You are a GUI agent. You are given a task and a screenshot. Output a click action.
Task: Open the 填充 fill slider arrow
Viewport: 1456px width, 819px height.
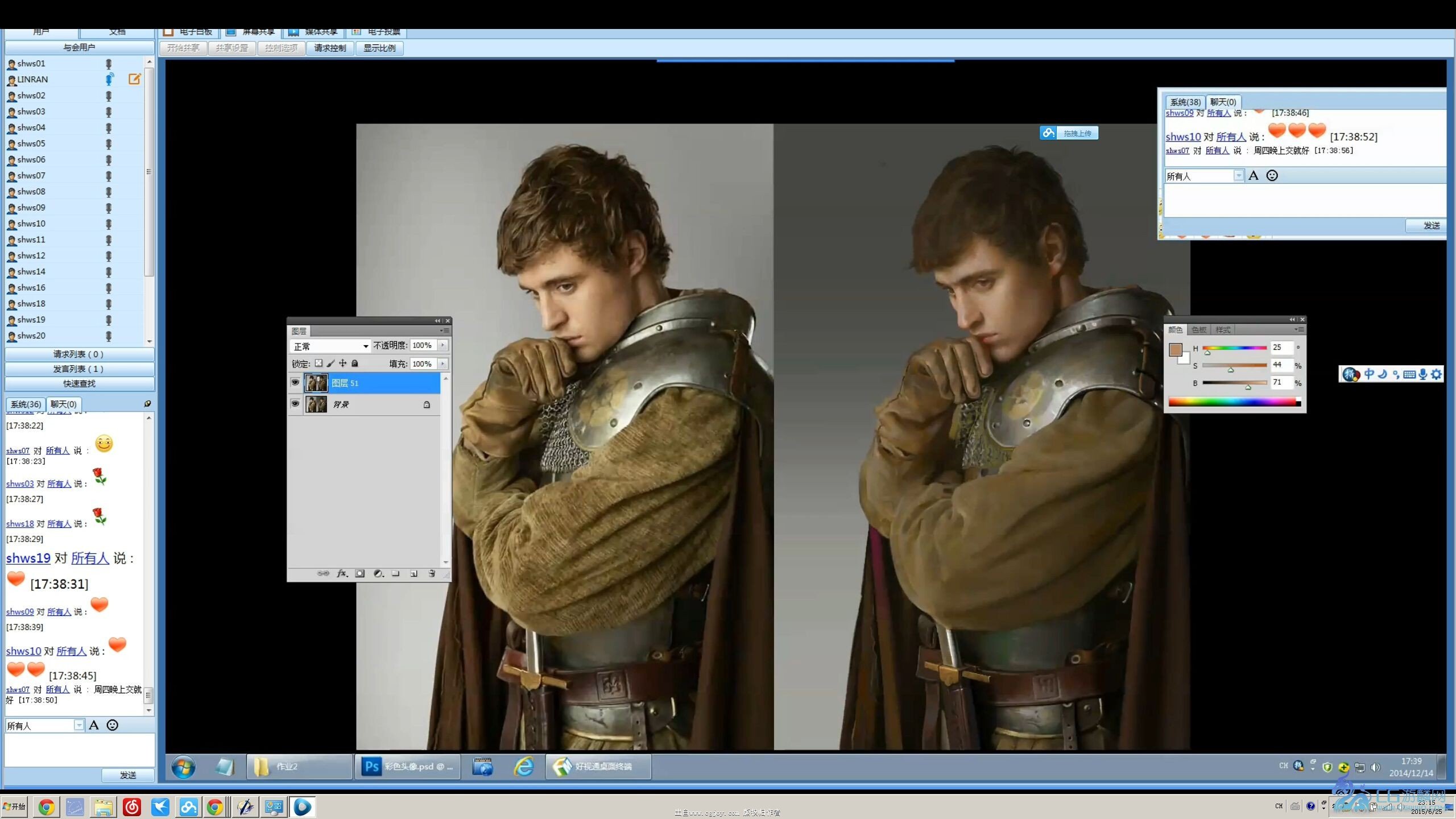click(442, 363)
